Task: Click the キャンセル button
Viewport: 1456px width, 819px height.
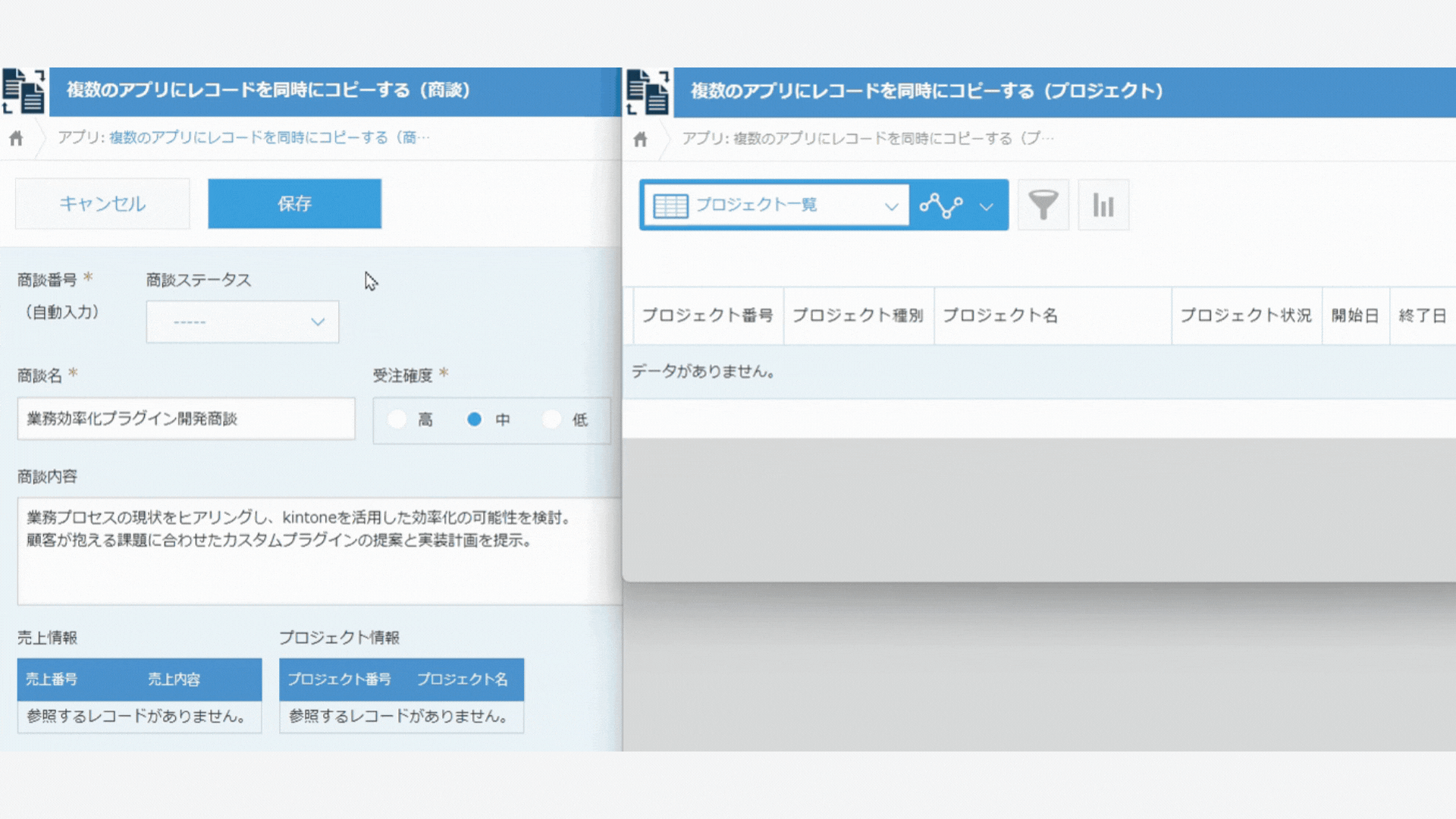Action: pyautogui.click(x=102, y=203)
